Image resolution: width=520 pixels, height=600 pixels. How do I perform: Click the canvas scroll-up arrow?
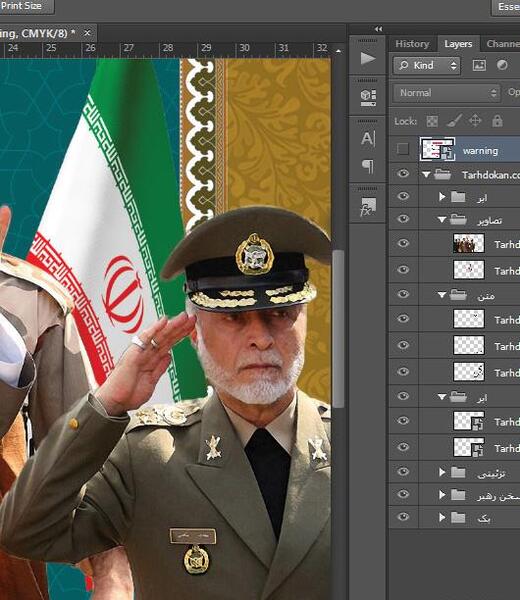pos(338,51)
